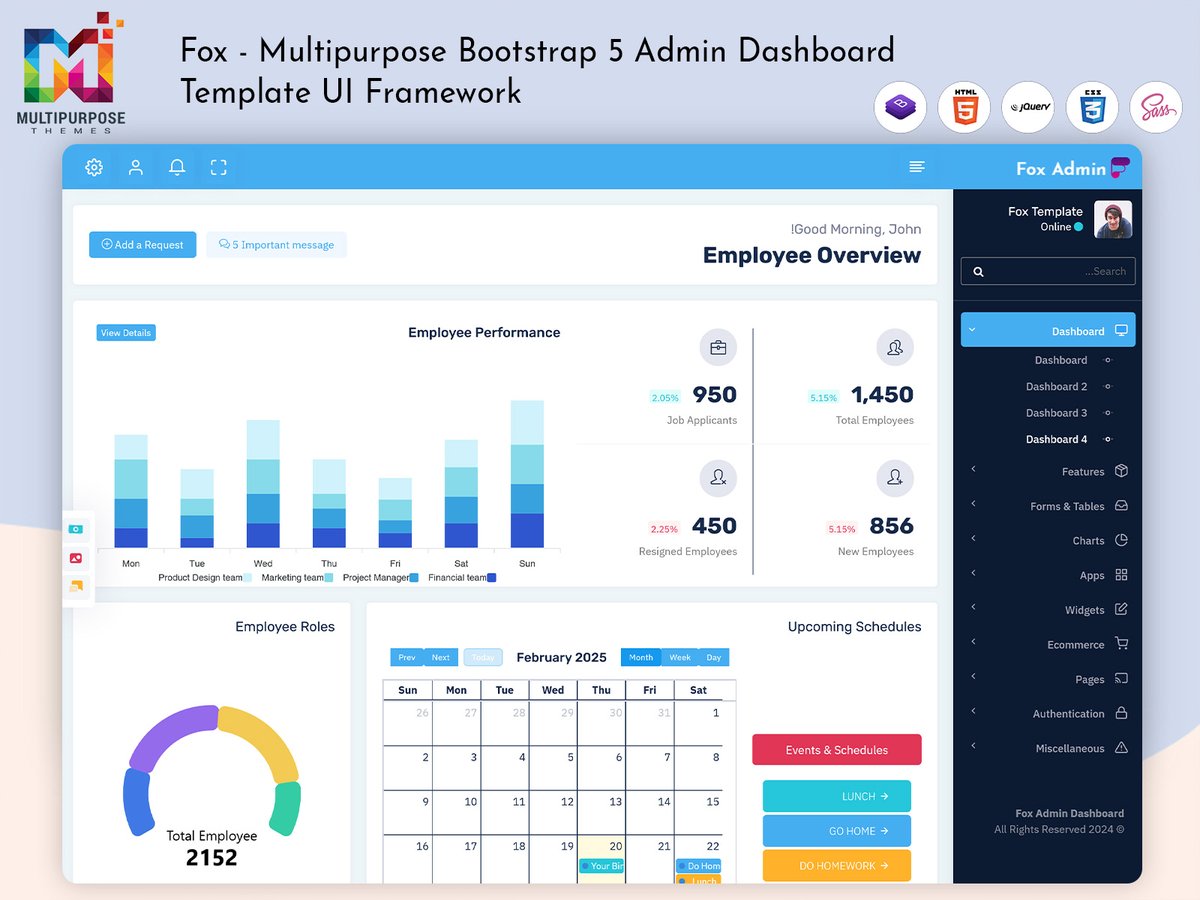
Task: Open the settings gear in top bar
Action: pyautogui.click(x=94, y=167)
